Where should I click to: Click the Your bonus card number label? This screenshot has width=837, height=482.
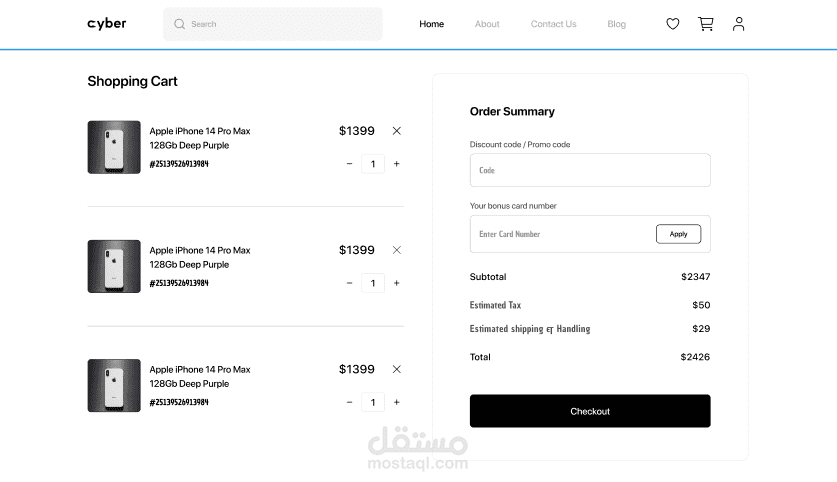(x=513, y=206)
